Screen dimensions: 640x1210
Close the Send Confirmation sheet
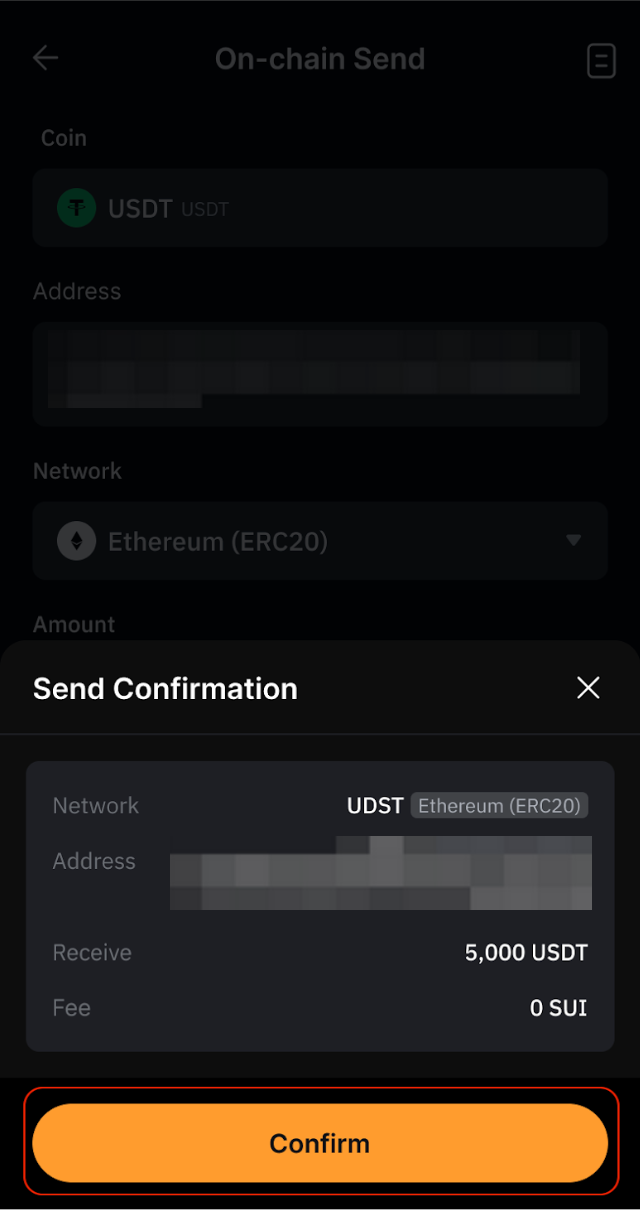(588, 688)
